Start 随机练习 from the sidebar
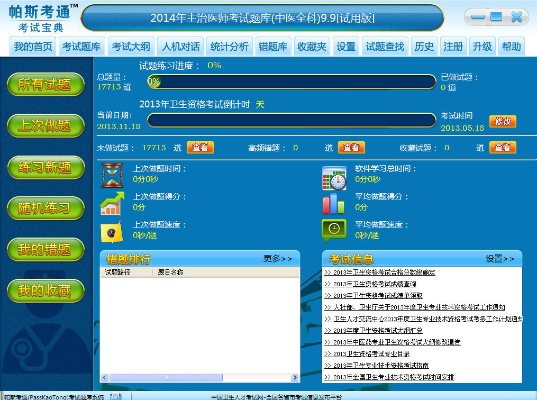 coord(46,208)
